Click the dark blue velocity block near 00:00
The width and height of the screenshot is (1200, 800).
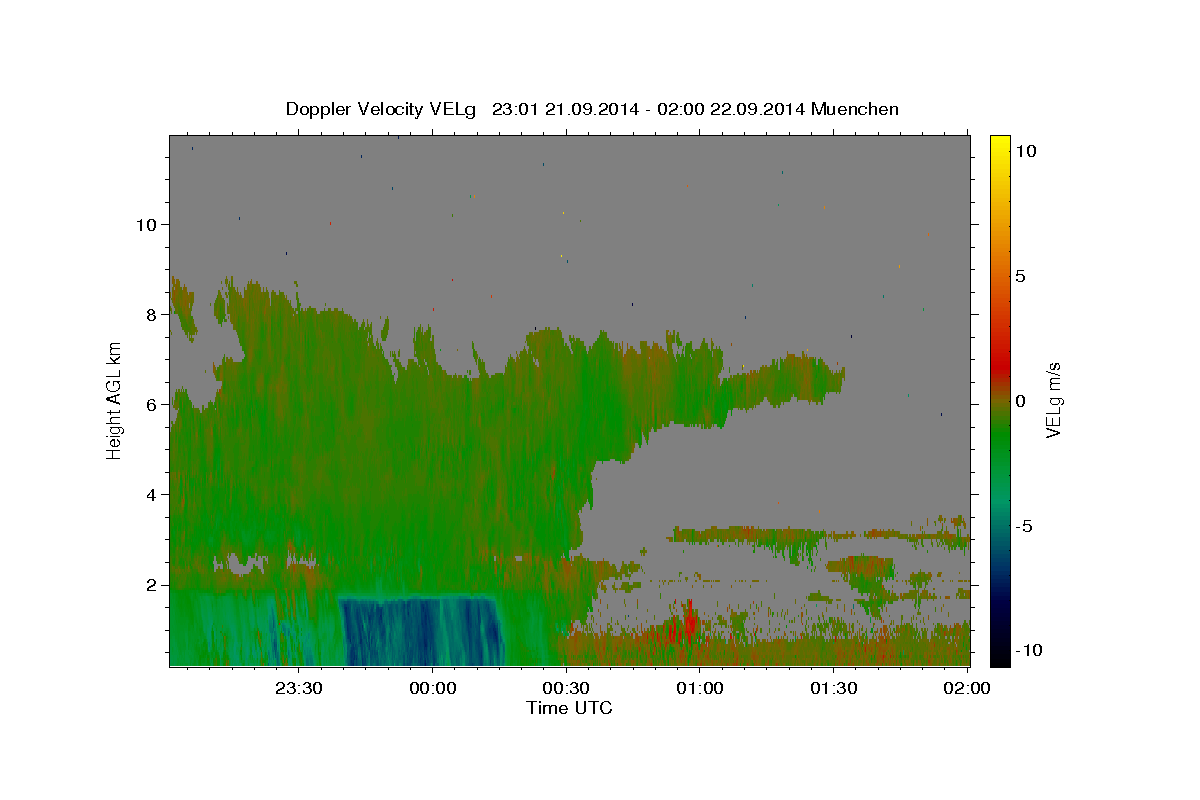coord(420,632)
